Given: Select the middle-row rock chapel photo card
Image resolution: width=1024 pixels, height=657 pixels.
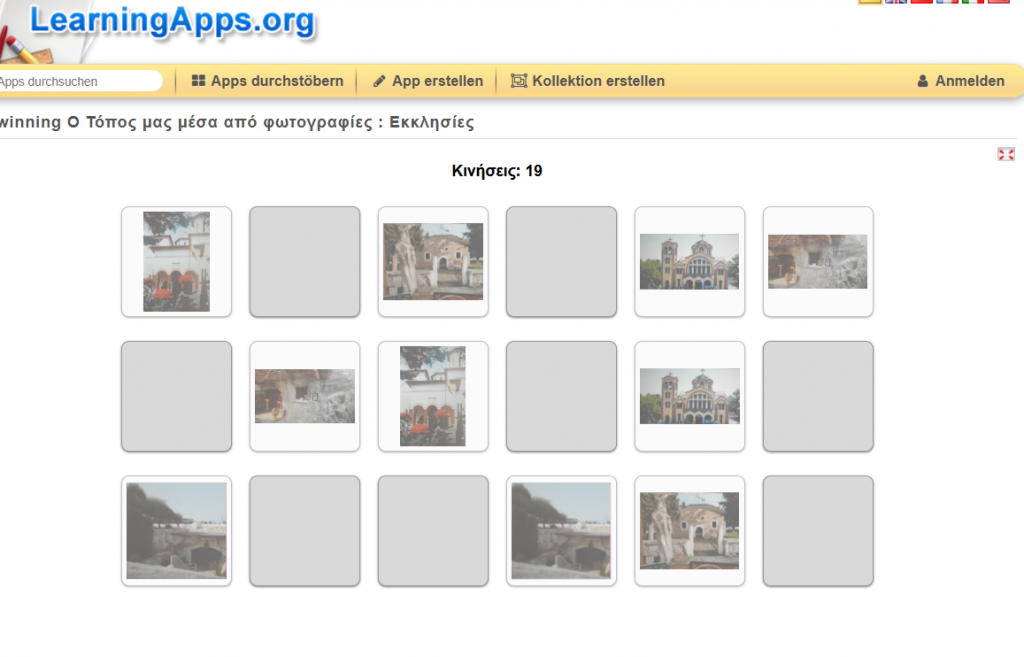Looking at the screenshot, I should (304, 396).
